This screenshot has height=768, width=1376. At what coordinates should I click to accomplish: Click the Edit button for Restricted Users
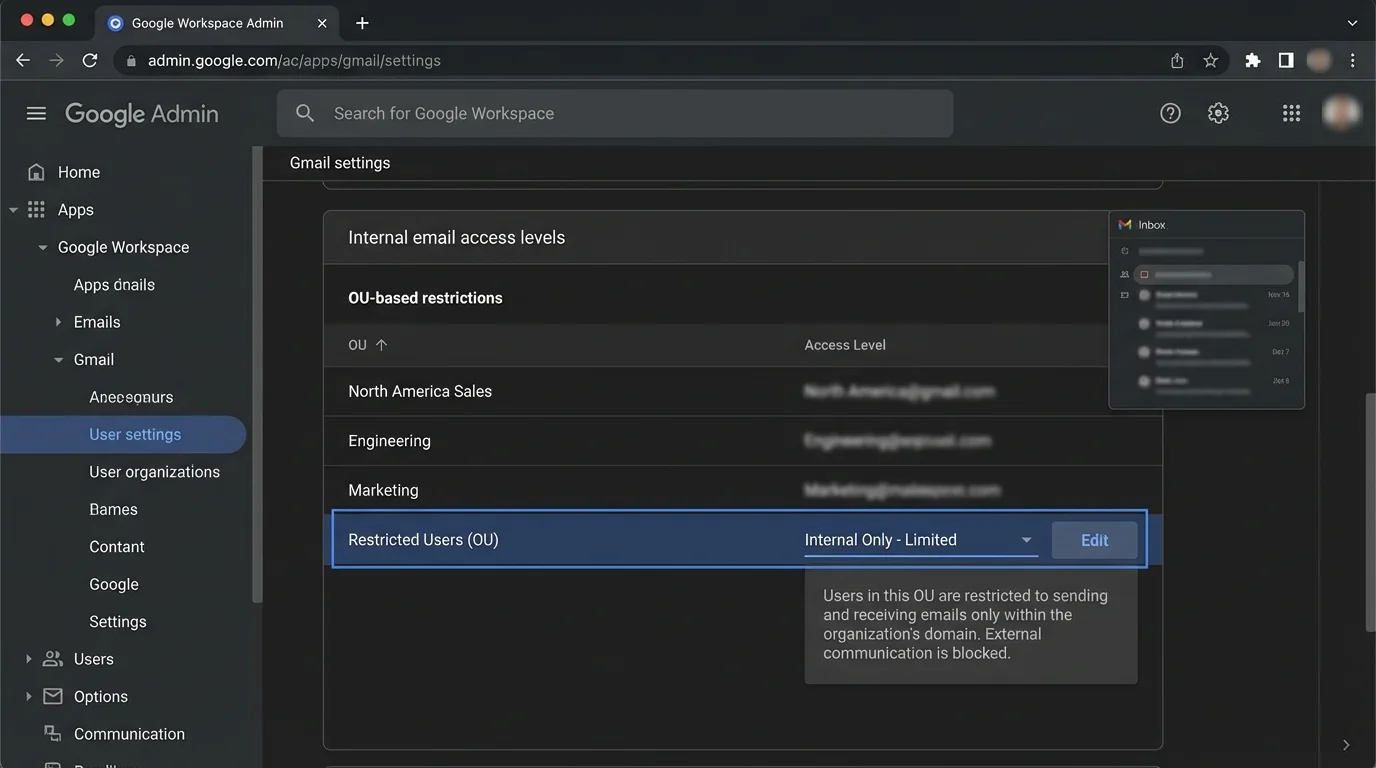tap(1093, 539)
